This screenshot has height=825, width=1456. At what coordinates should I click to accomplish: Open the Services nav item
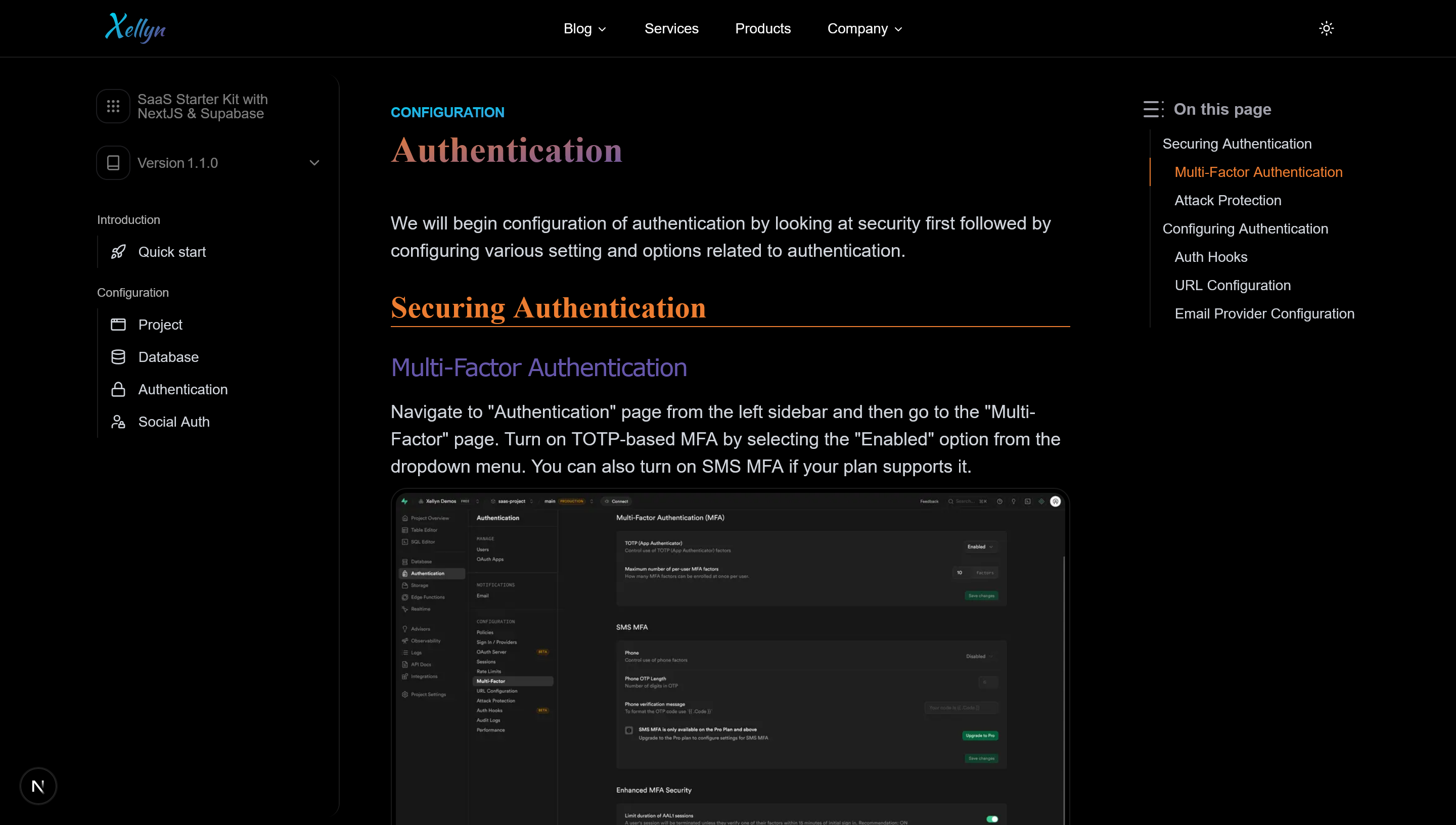coord(671,28)
